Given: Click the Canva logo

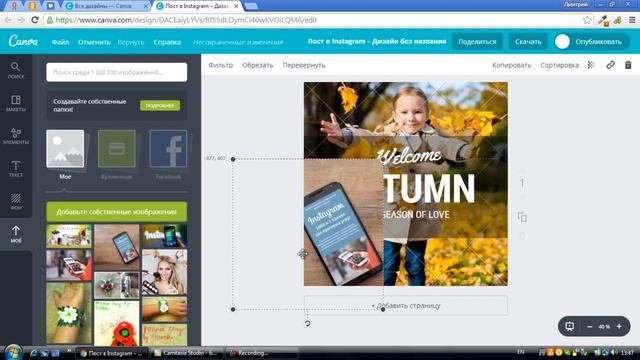Looking at the screenshot, I should point(23,41).
